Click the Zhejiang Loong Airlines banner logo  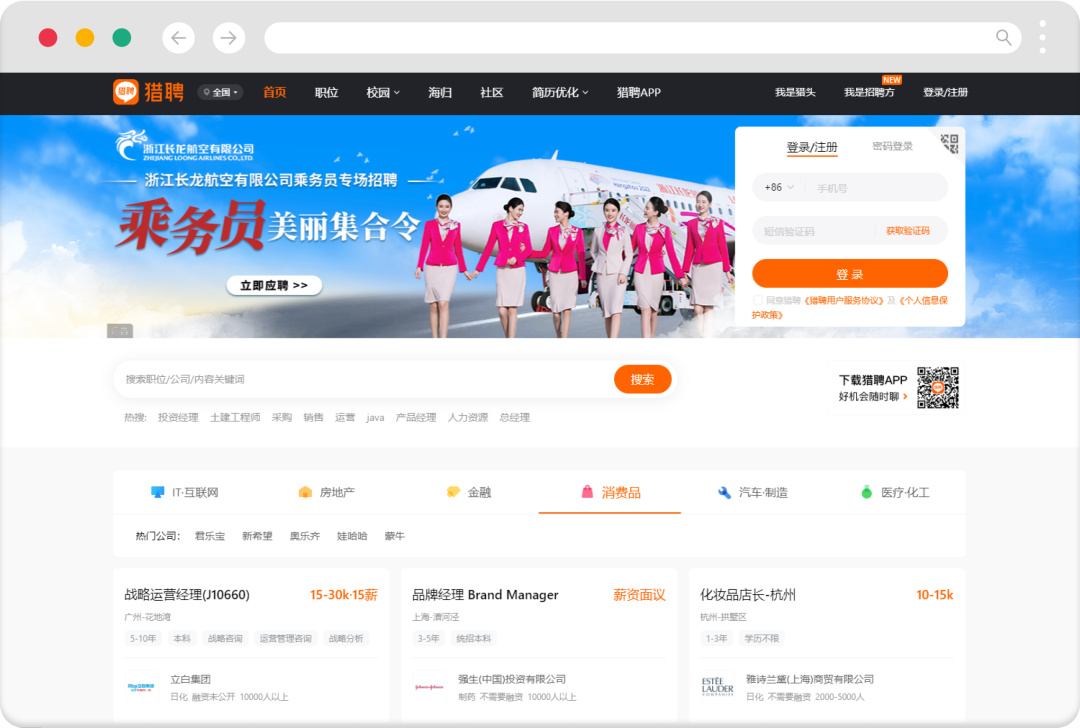(185, 146)
